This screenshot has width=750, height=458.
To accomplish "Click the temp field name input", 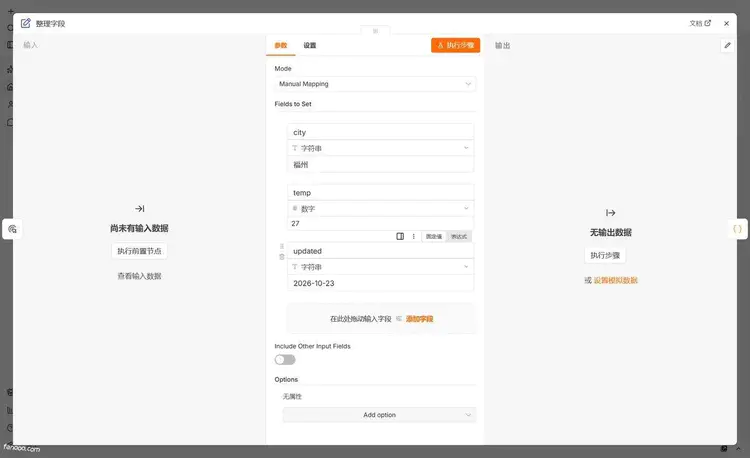I will (x=380, y=192).
